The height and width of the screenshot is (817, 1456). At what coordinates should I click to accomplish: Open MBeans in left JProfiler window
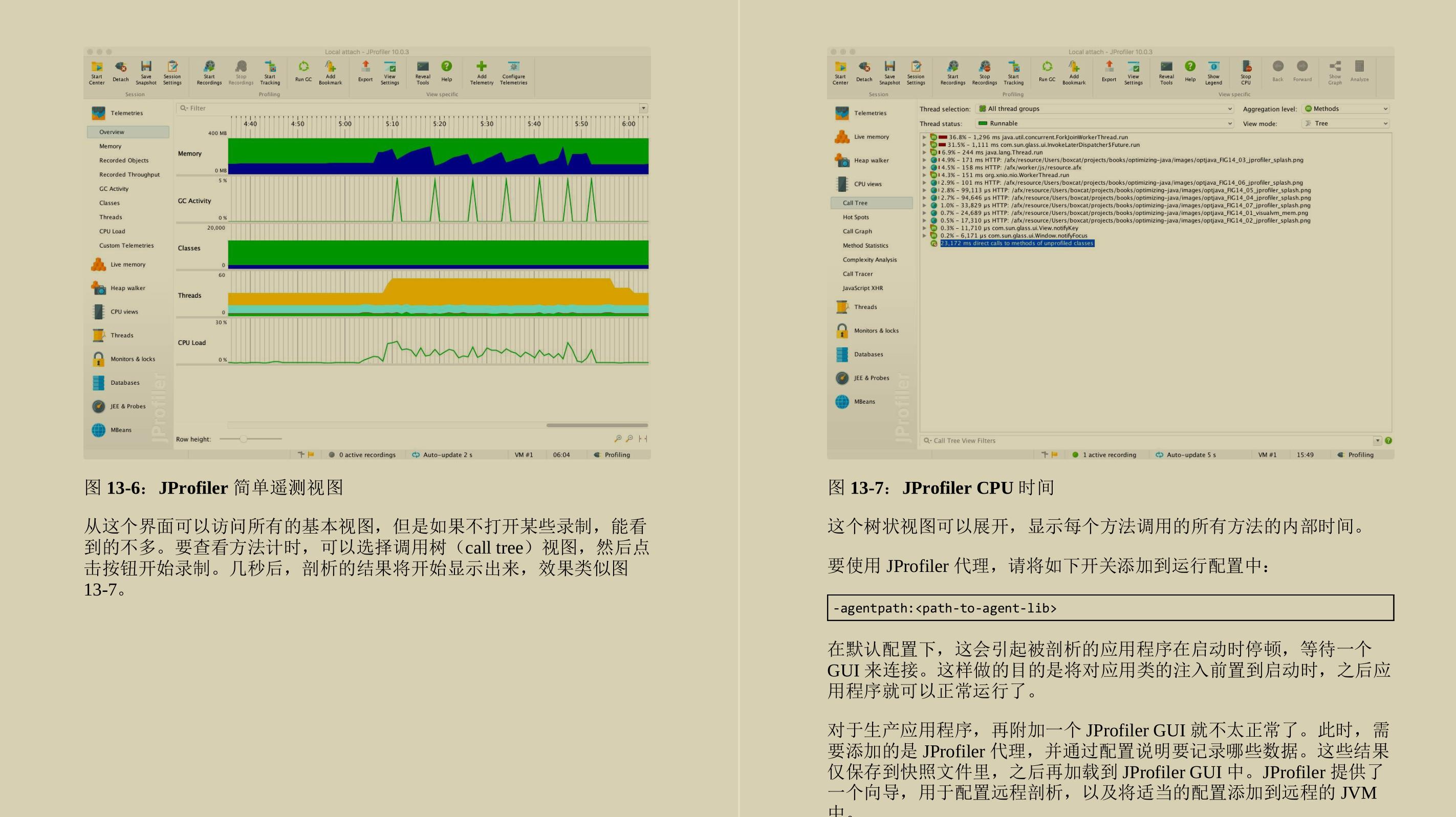(112, 431)
